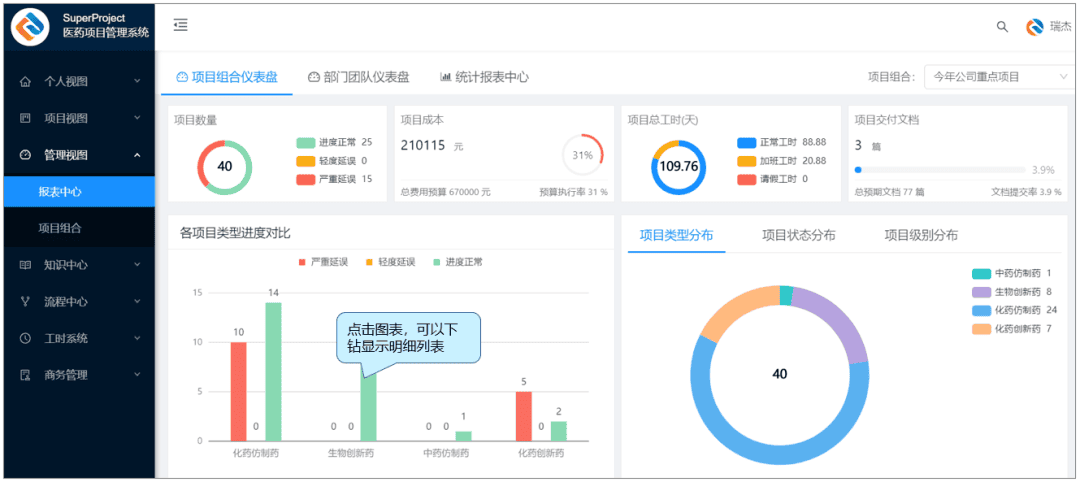Click 请假工时 0 legend entry
1080x482 pixels.
click(x=772, y=180)
